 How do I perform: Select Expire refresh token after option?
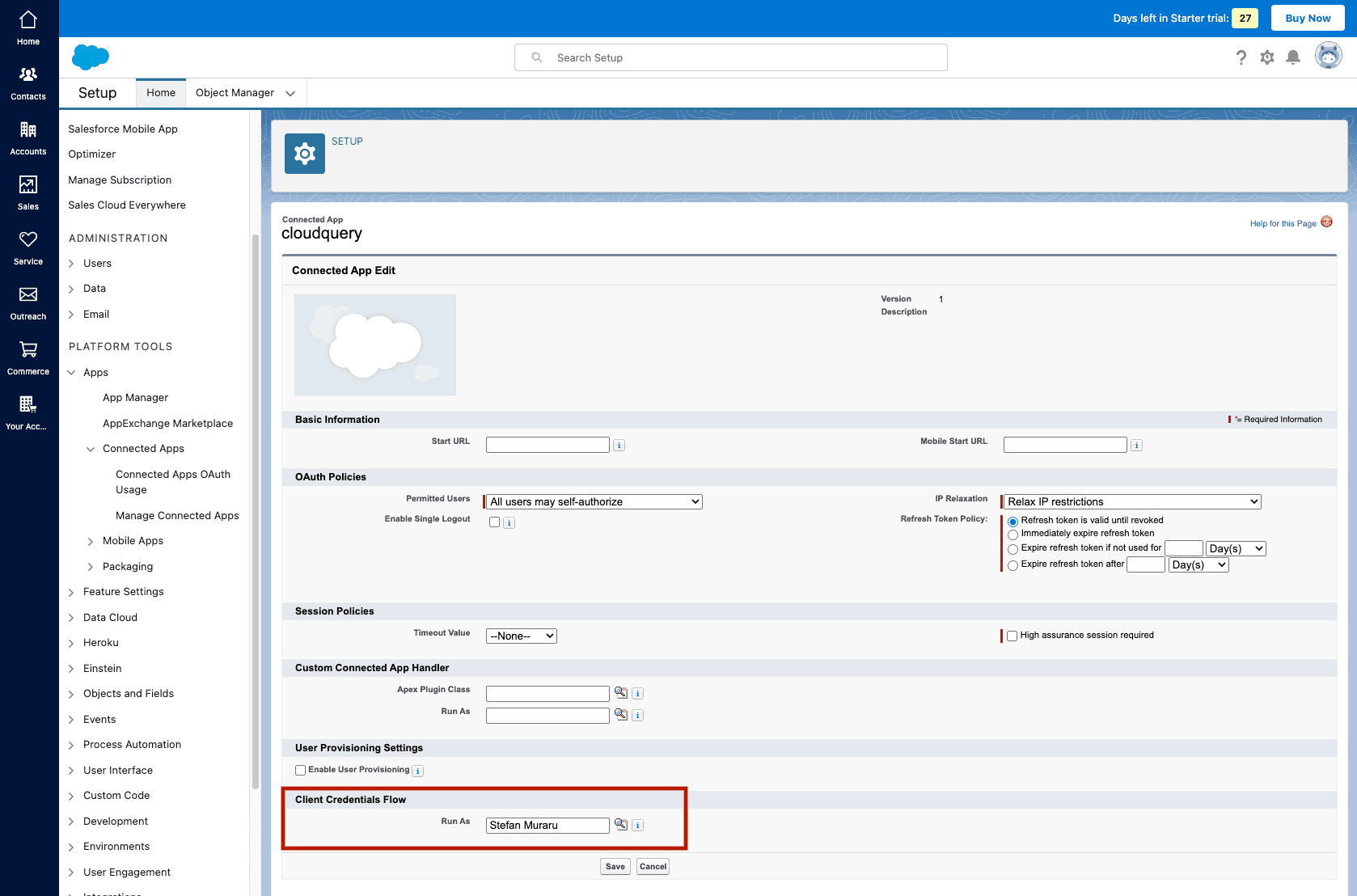pyautogui.click(x=1012, y=565)
